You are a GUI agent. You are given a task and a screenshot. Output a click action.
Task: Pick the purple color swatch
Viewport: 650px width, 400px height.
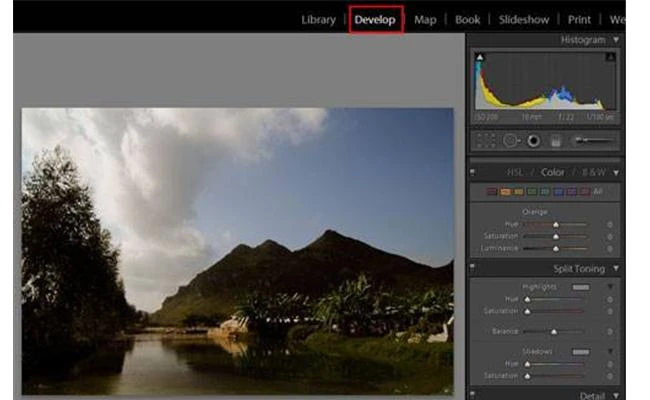pos(572,192)
